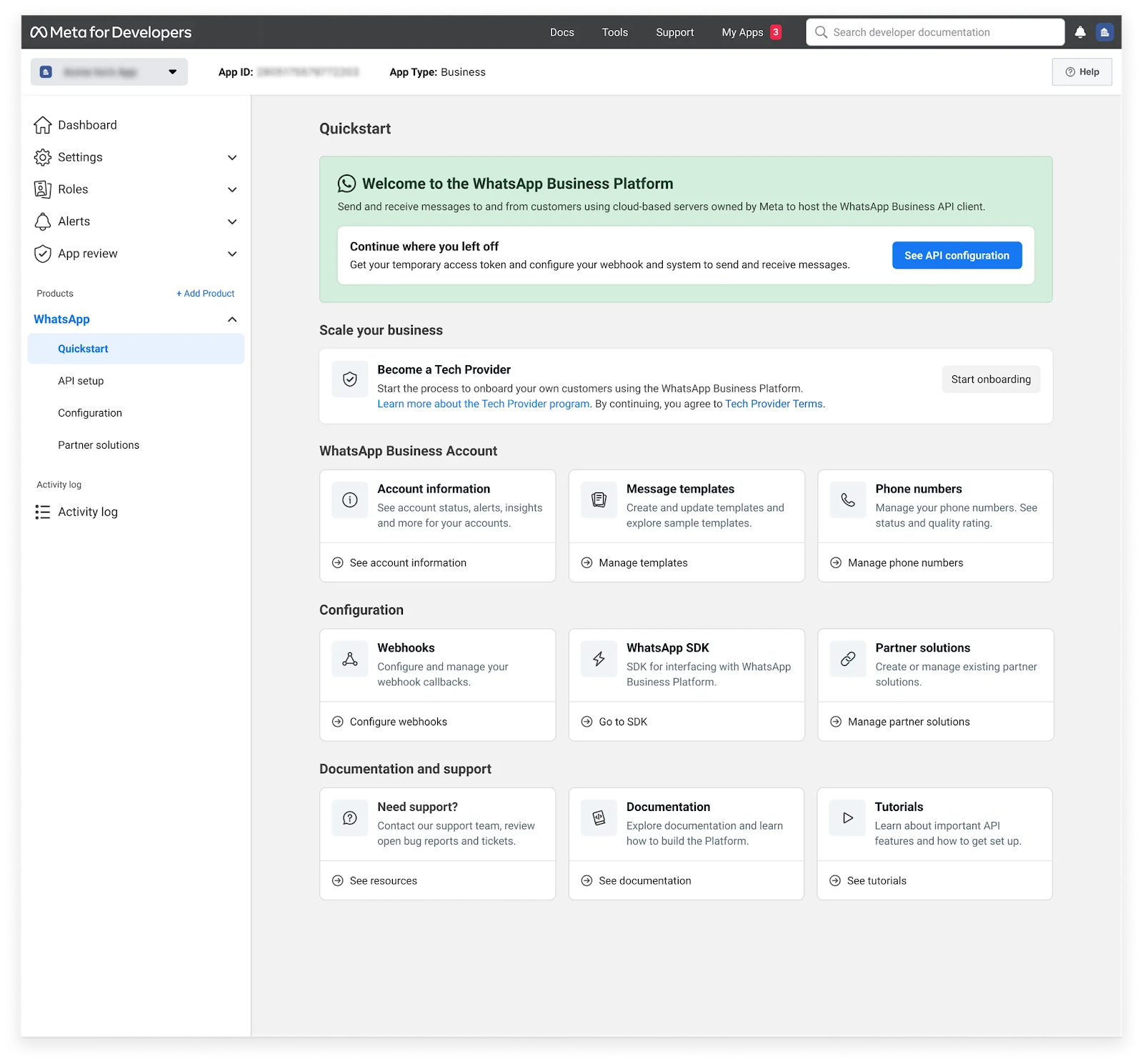Viewport: 1143px width, 1064px height.
Task: Open the notifications bell icon
Action: [x=1080, y=32]
